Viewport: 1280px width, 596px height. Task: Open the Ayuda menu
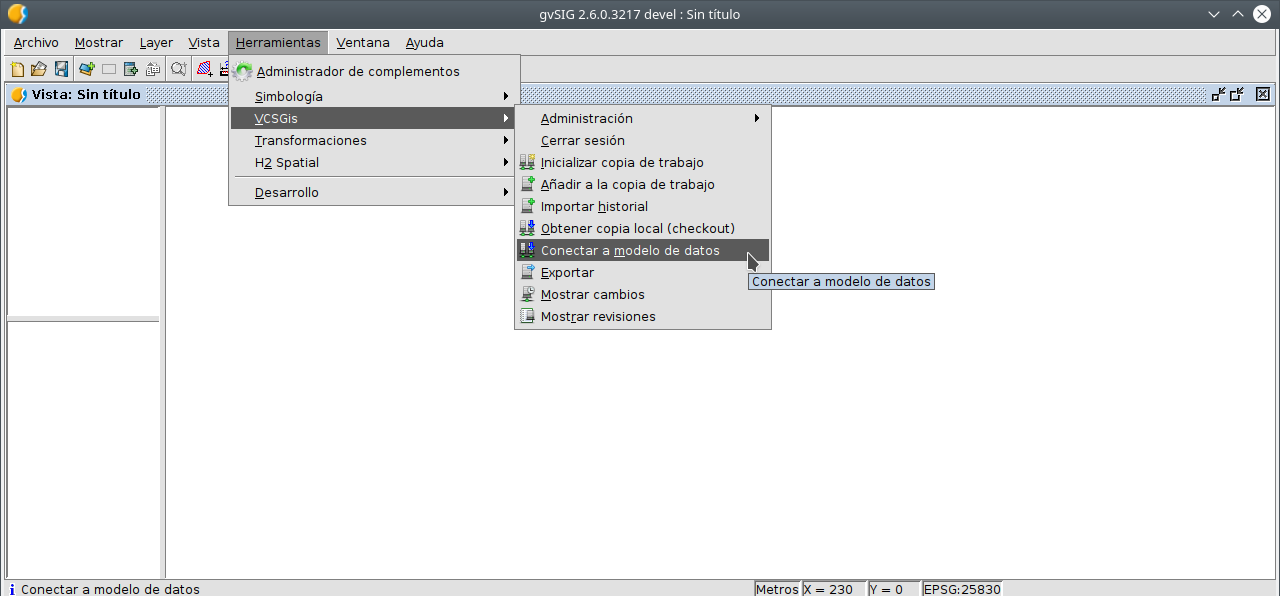(x=425, y=42)
